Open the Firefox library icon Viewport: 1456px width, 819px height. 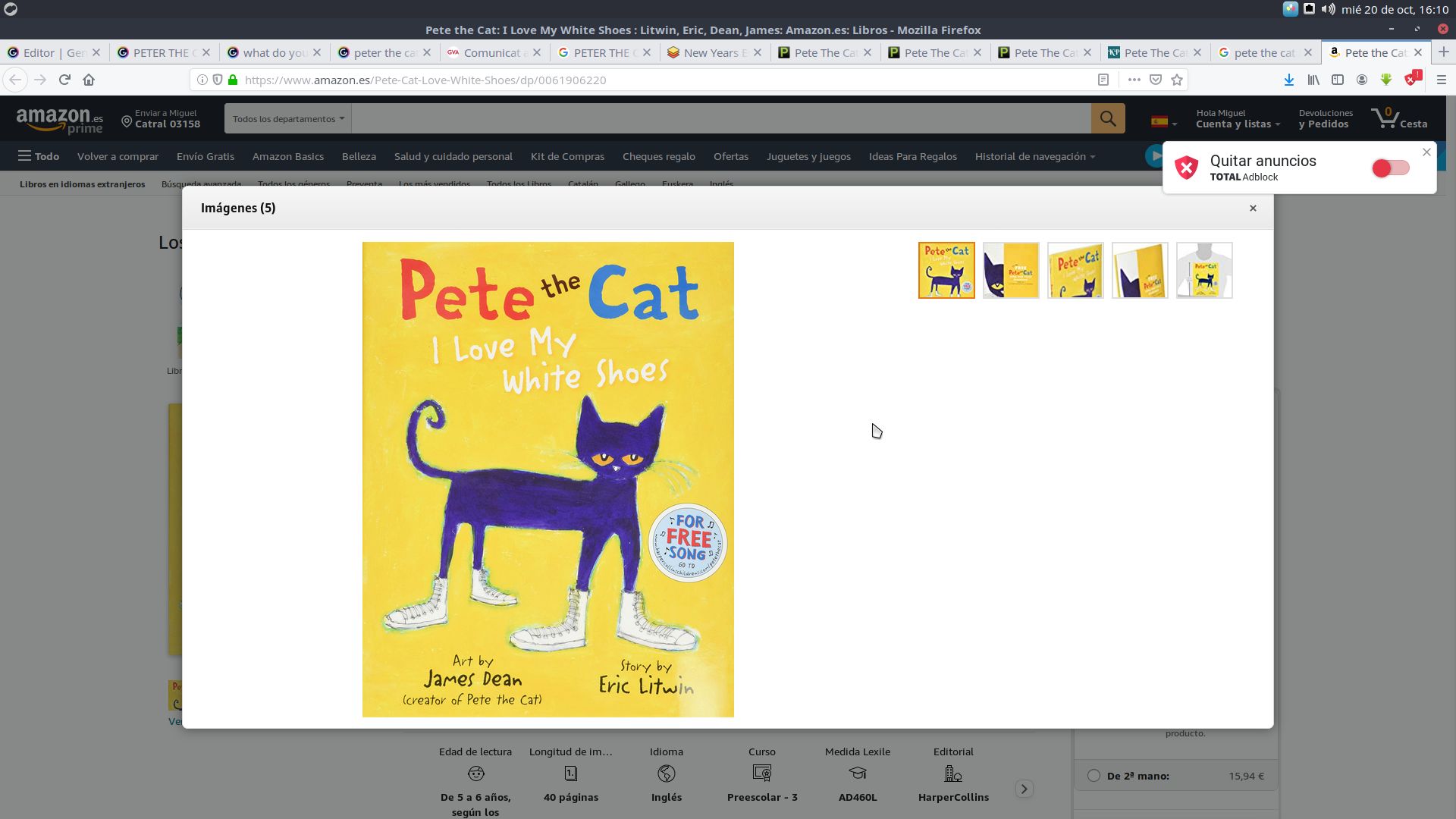coord(1313,80)
